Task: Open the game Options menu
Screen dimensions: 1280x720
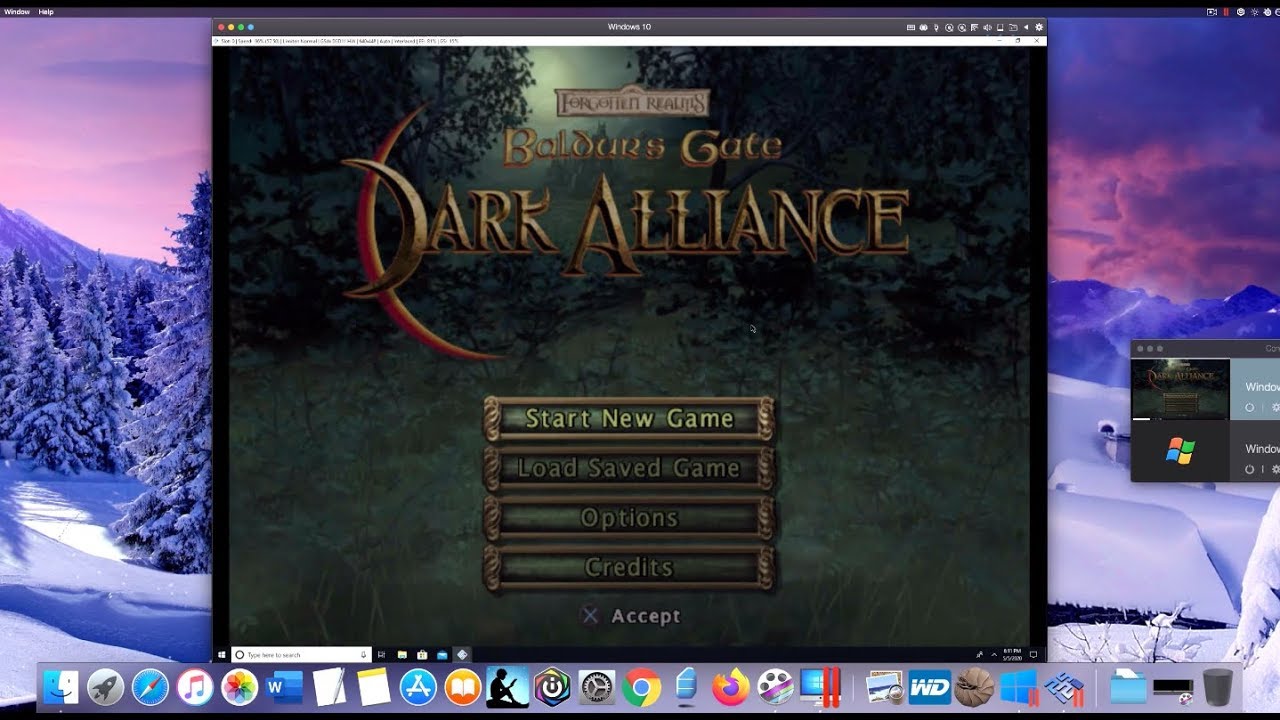Action: pyautogui.click(x=629, y=518)
